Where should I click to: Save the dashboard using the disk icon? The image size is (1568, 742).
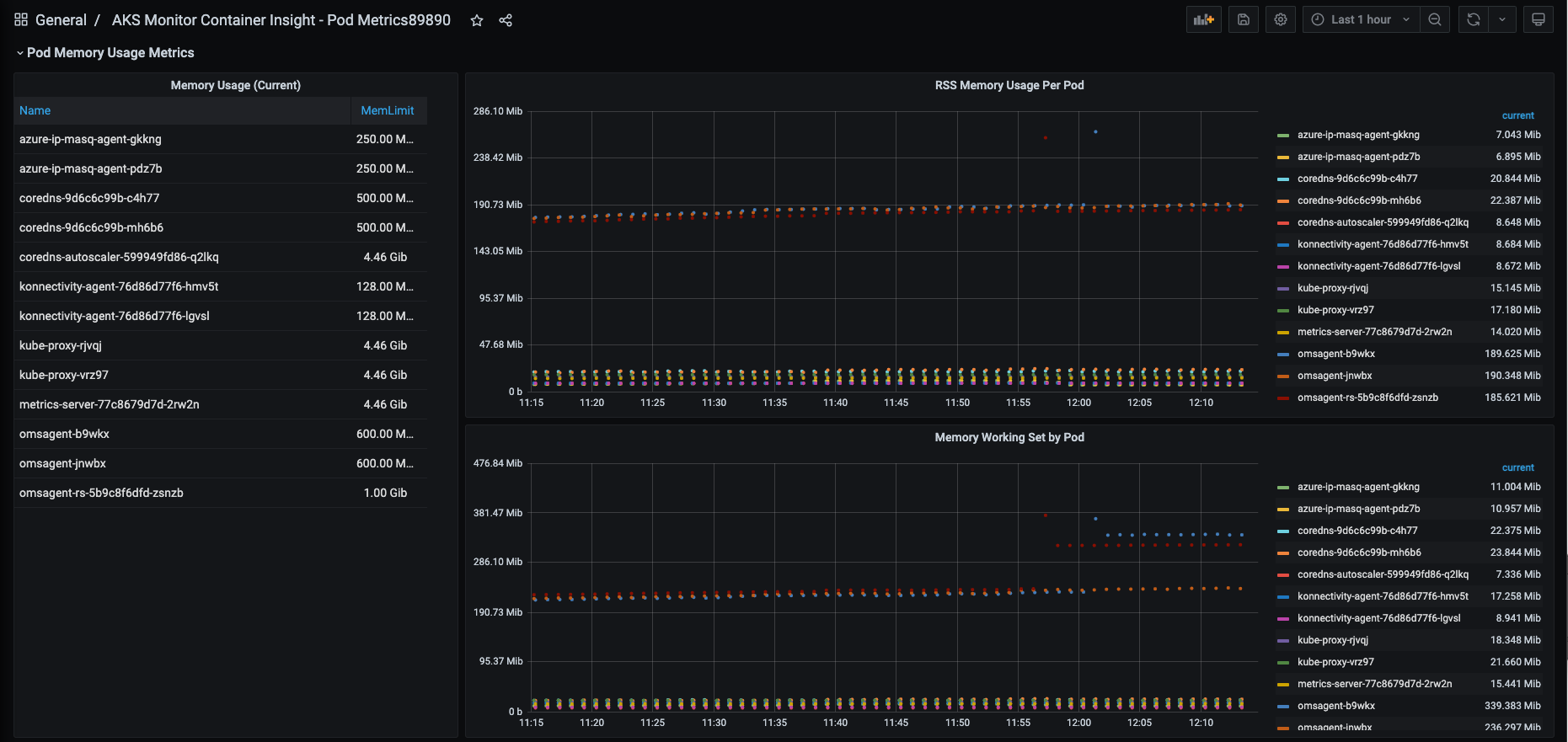point(1243,20)
